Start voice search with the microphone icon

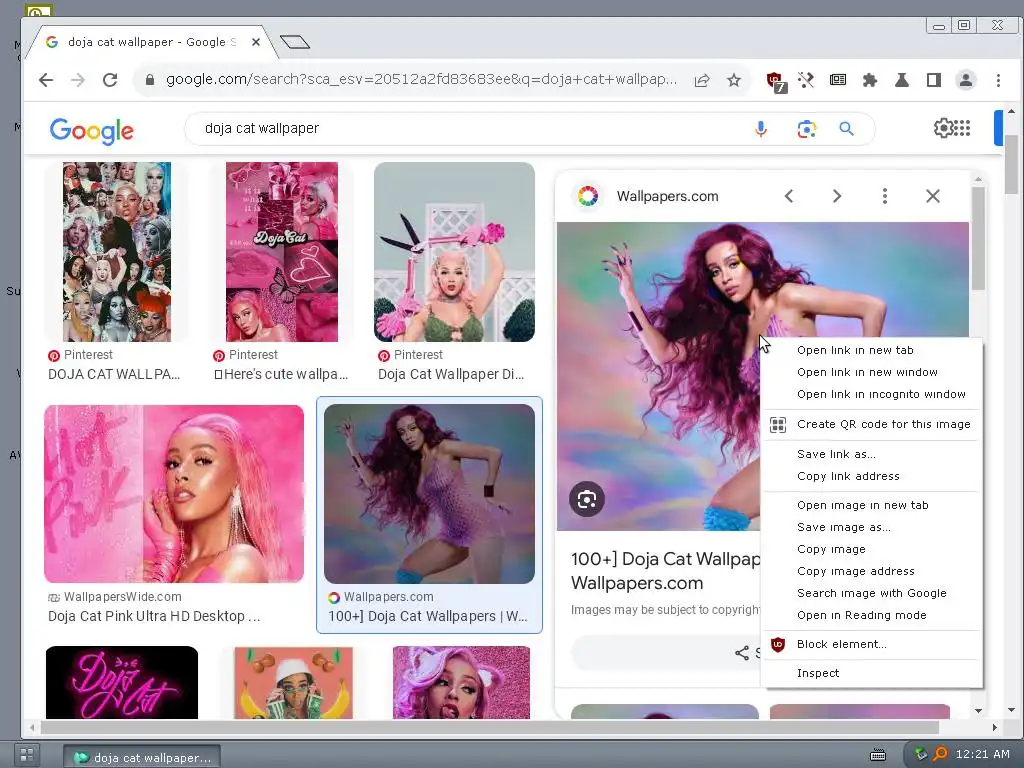click(x=761, y=129)
